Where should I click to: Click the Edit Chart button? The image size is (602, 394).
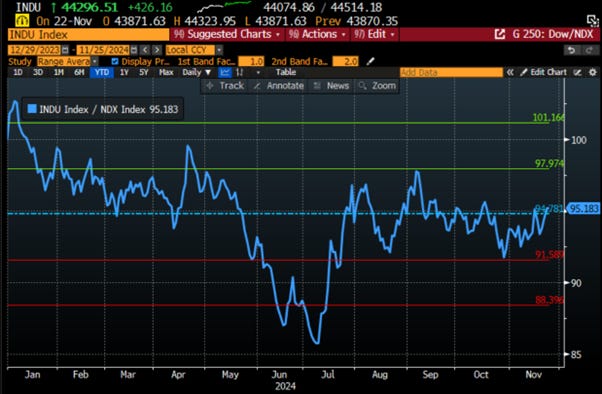[x=544, y=72]
